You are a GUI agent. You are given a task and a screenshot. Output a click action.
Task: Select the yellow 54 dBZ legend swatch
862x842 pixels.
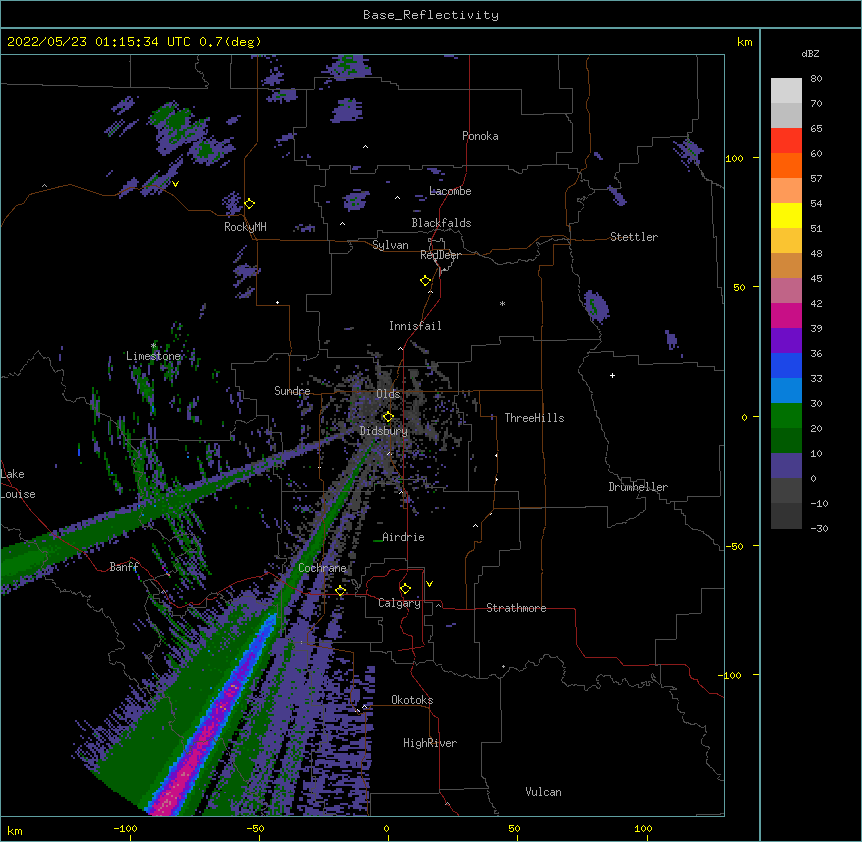[x=786, y=215]
